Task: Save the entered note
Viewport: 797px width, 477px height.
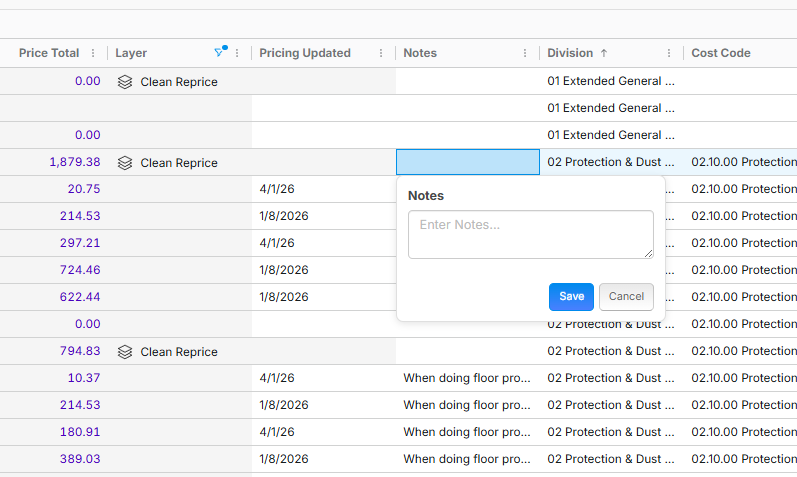Action: (x=571, y=297)
